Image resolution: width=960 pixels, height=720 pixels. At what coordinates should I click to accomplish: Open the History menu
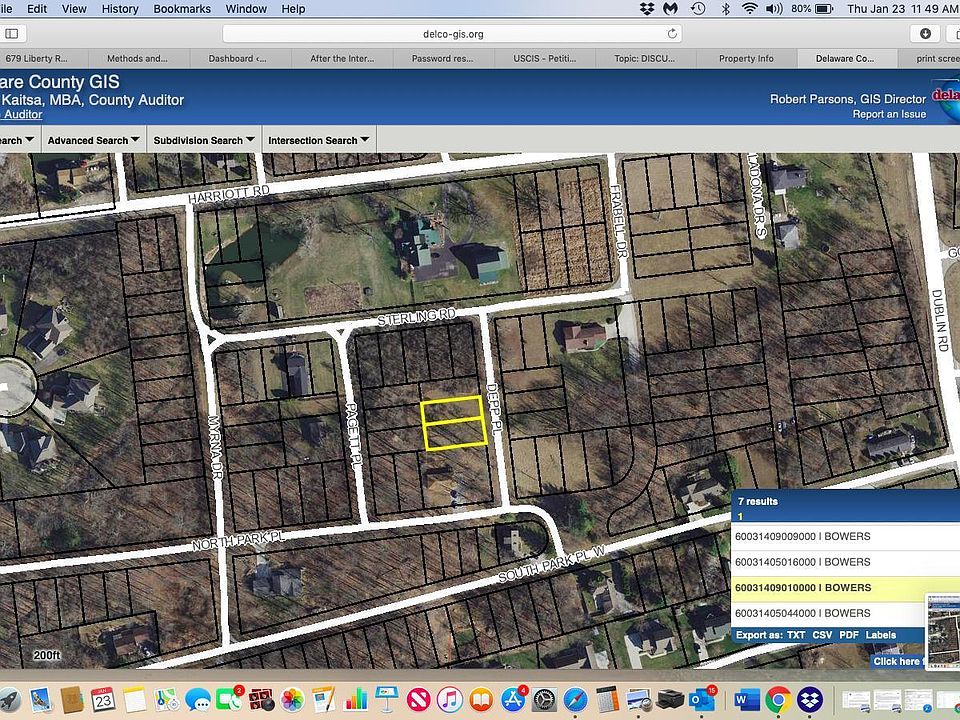119,9
